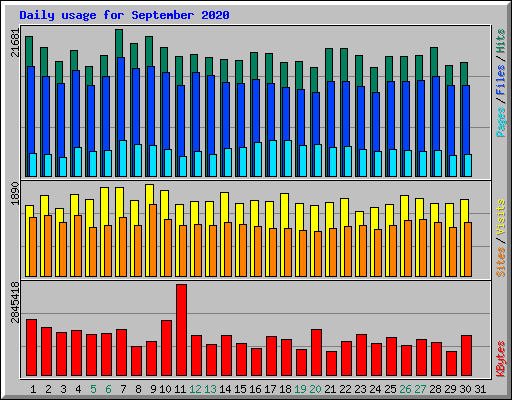Click green weekend day label 13

(210, 389)
